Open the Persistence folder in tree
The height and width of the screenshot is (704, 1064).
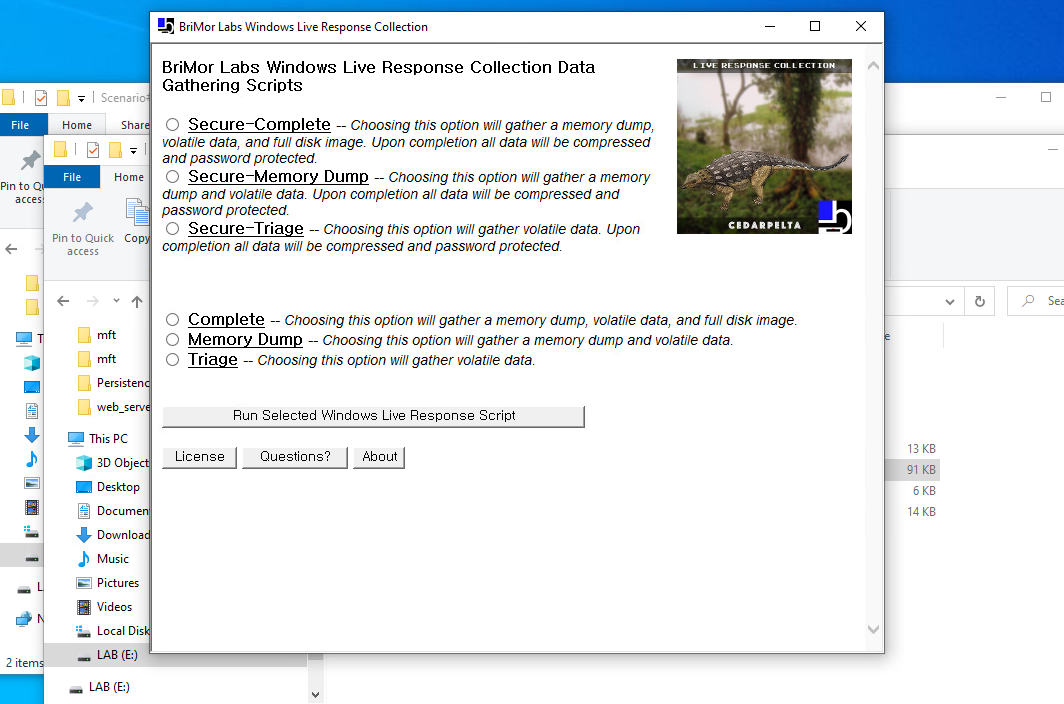(113, 383)
